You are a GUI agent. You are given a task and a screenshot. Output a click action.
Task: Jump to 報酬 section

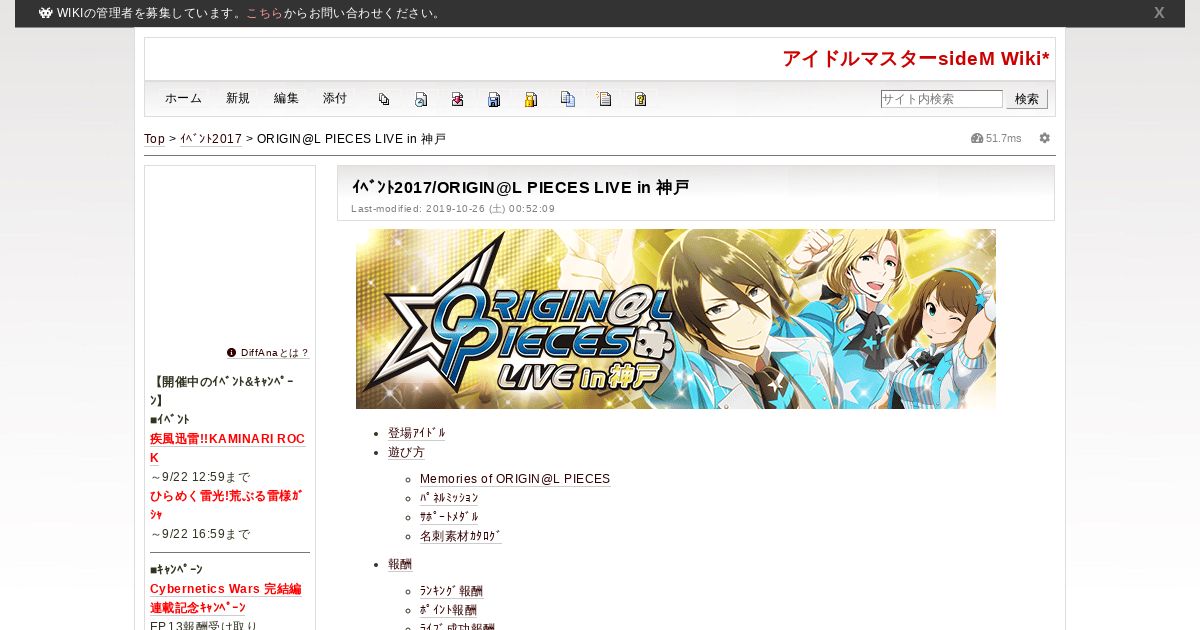point(400,564)
